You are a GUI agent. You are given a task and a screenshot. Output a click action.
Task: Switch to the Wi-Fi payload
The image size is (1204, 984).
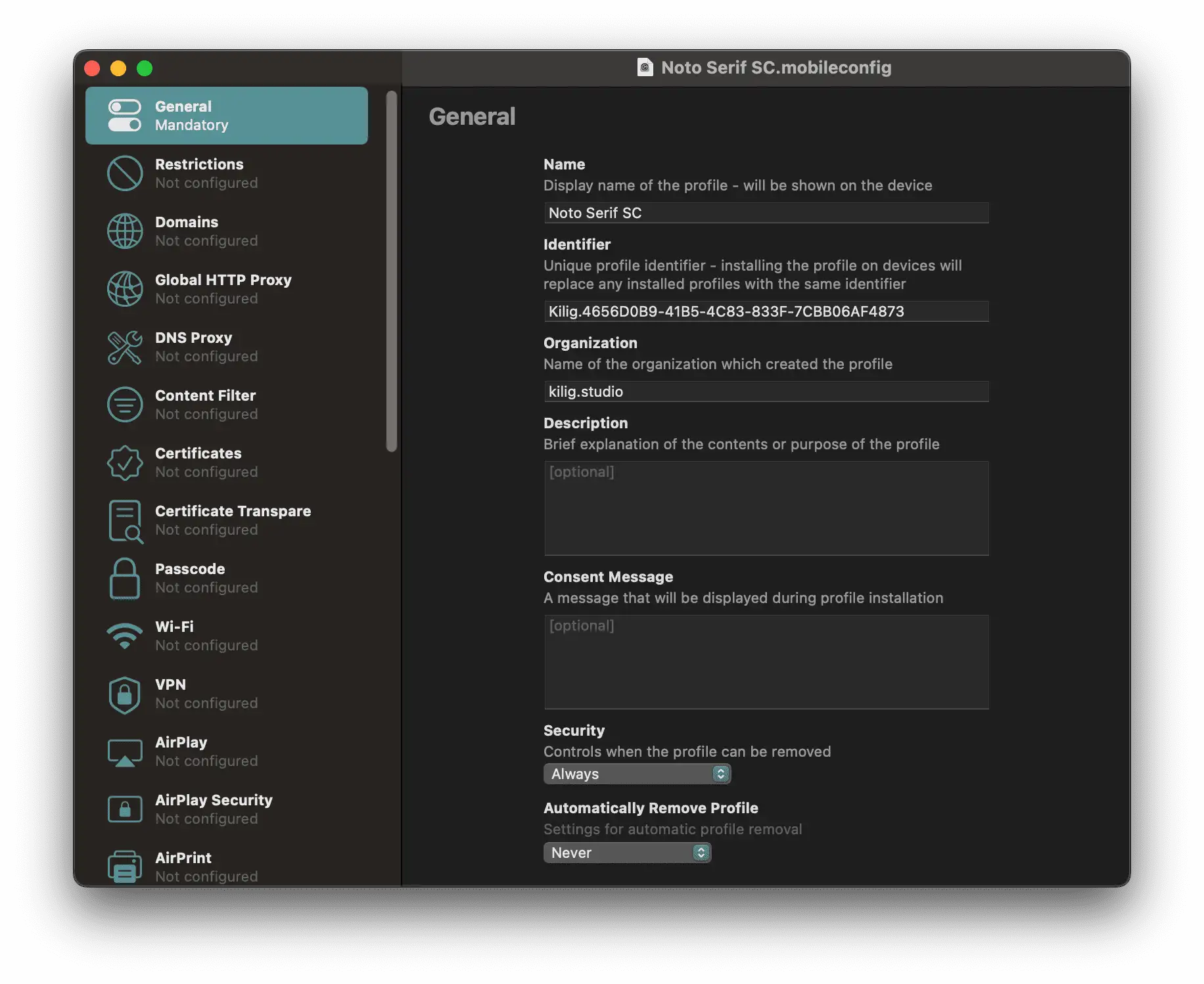[x=227, y=636]
